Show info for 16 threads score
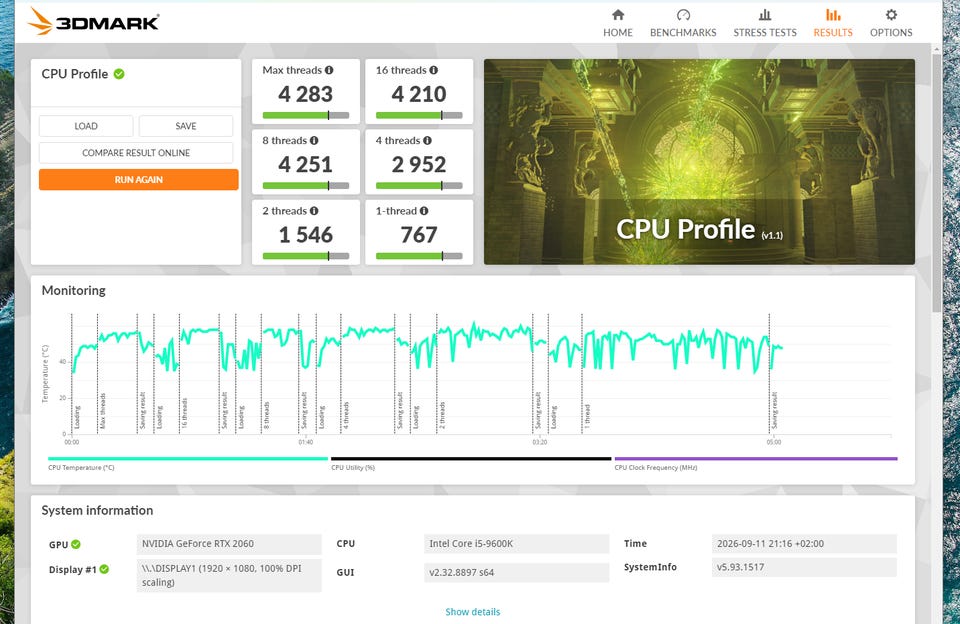 click(433, 70)
